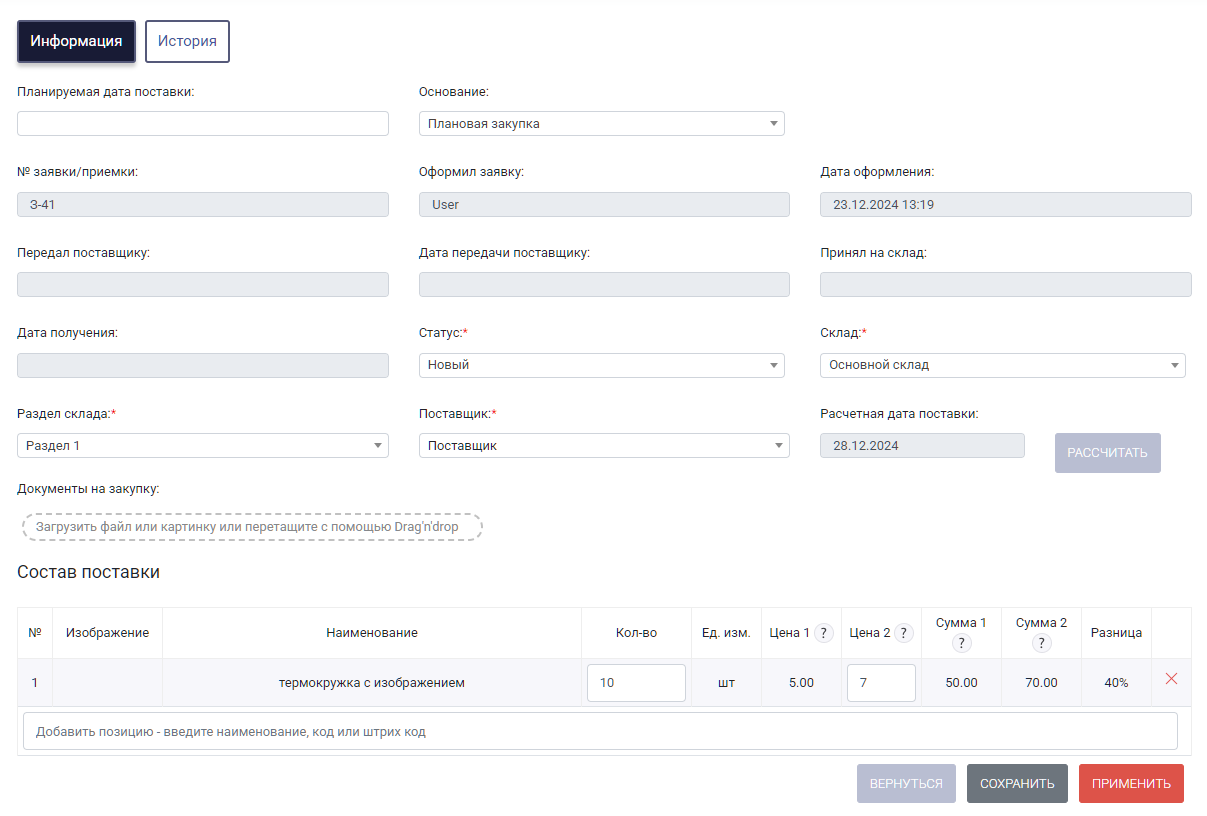The height and width of the screenshot is (816, 1207).
Task: Click the help icon next to Цена 1
Action: point(824,633)
